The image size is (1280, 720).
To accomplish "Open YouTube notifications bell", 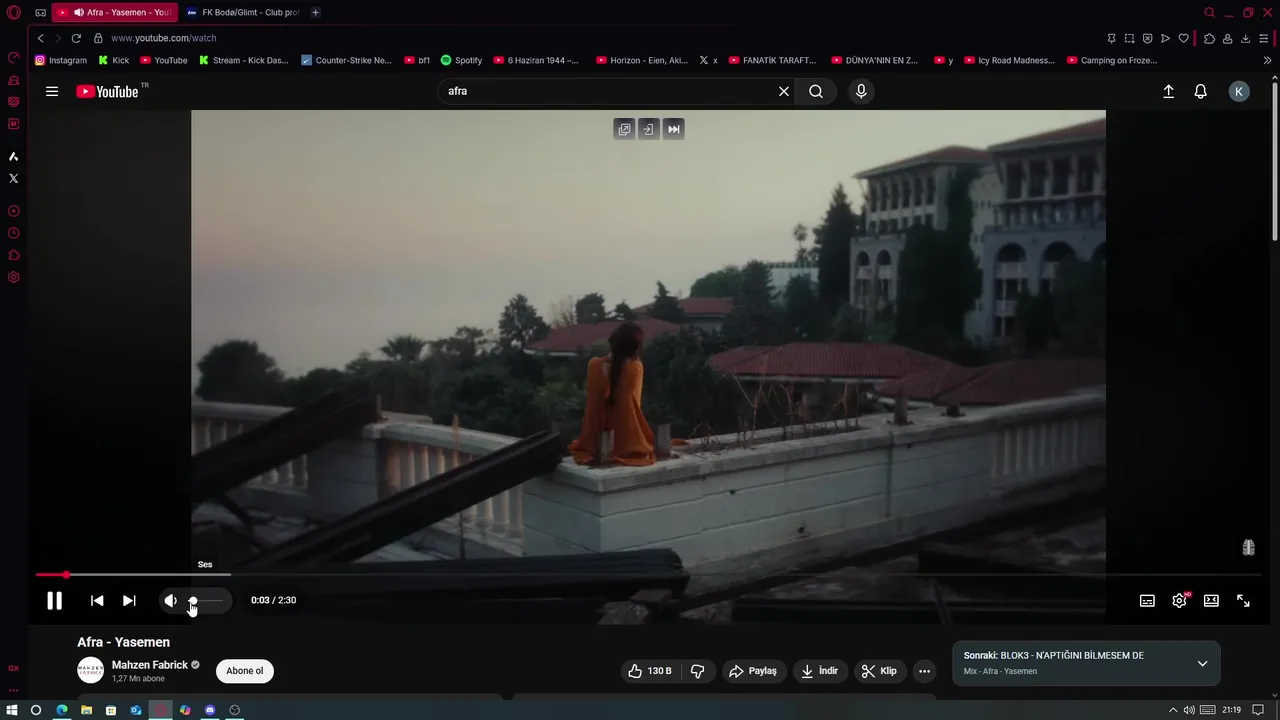I will pos(1201,91).
